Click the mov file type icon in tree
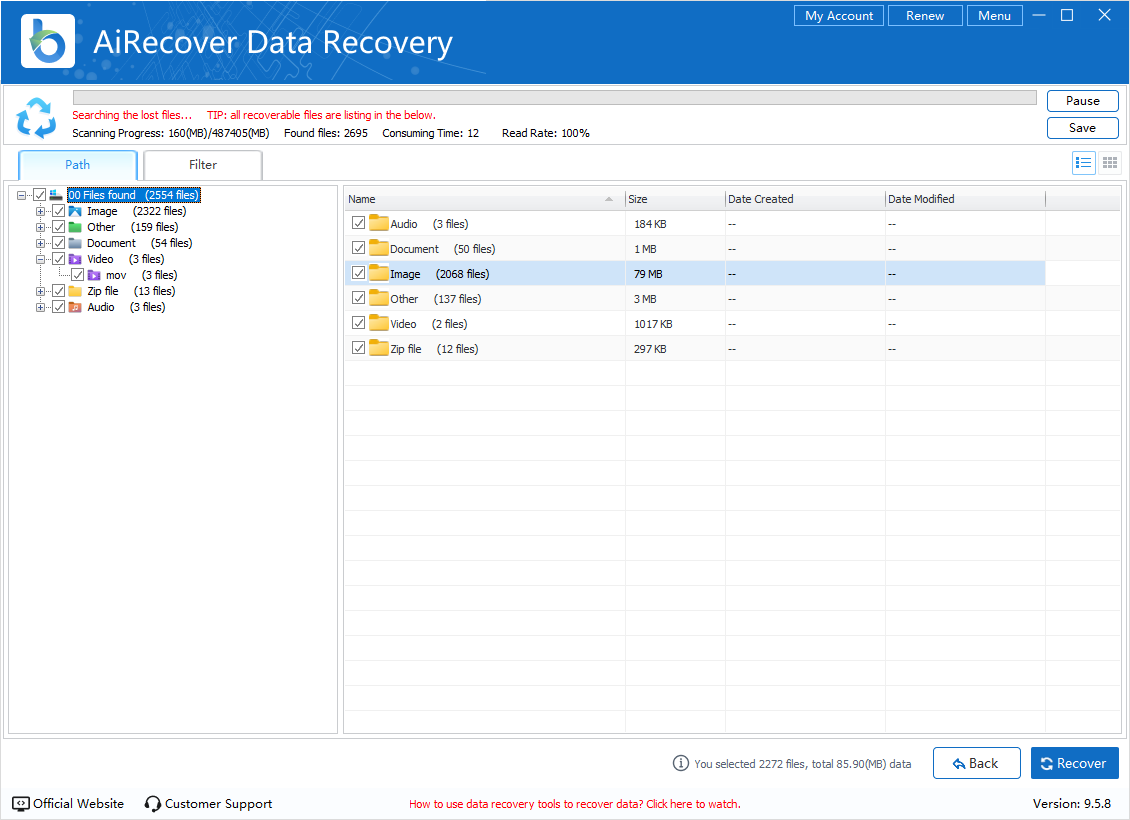 point(94,275)
